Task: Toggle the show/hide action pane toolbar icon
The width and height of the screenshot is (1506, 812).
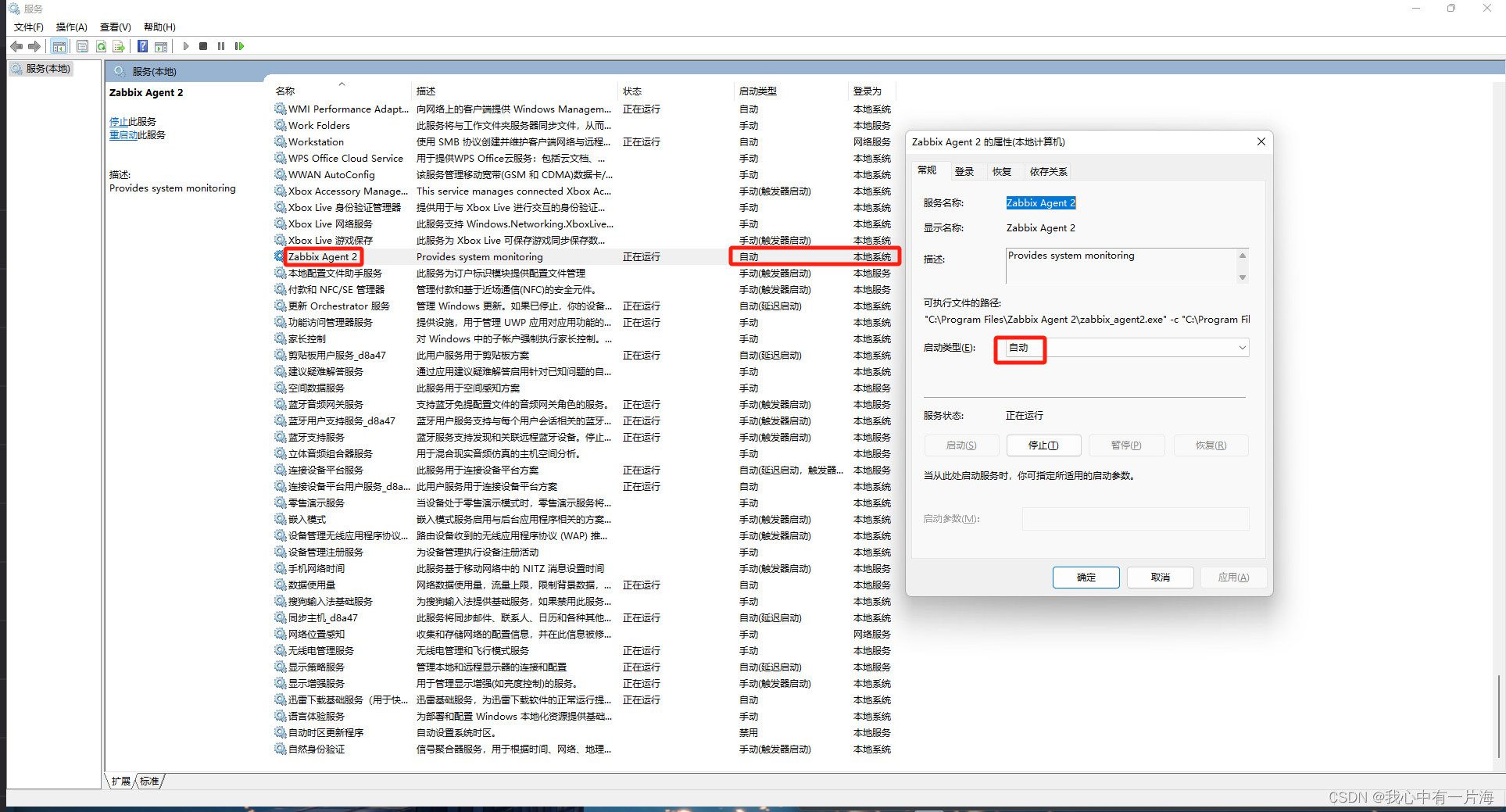Action: point(161,46)
